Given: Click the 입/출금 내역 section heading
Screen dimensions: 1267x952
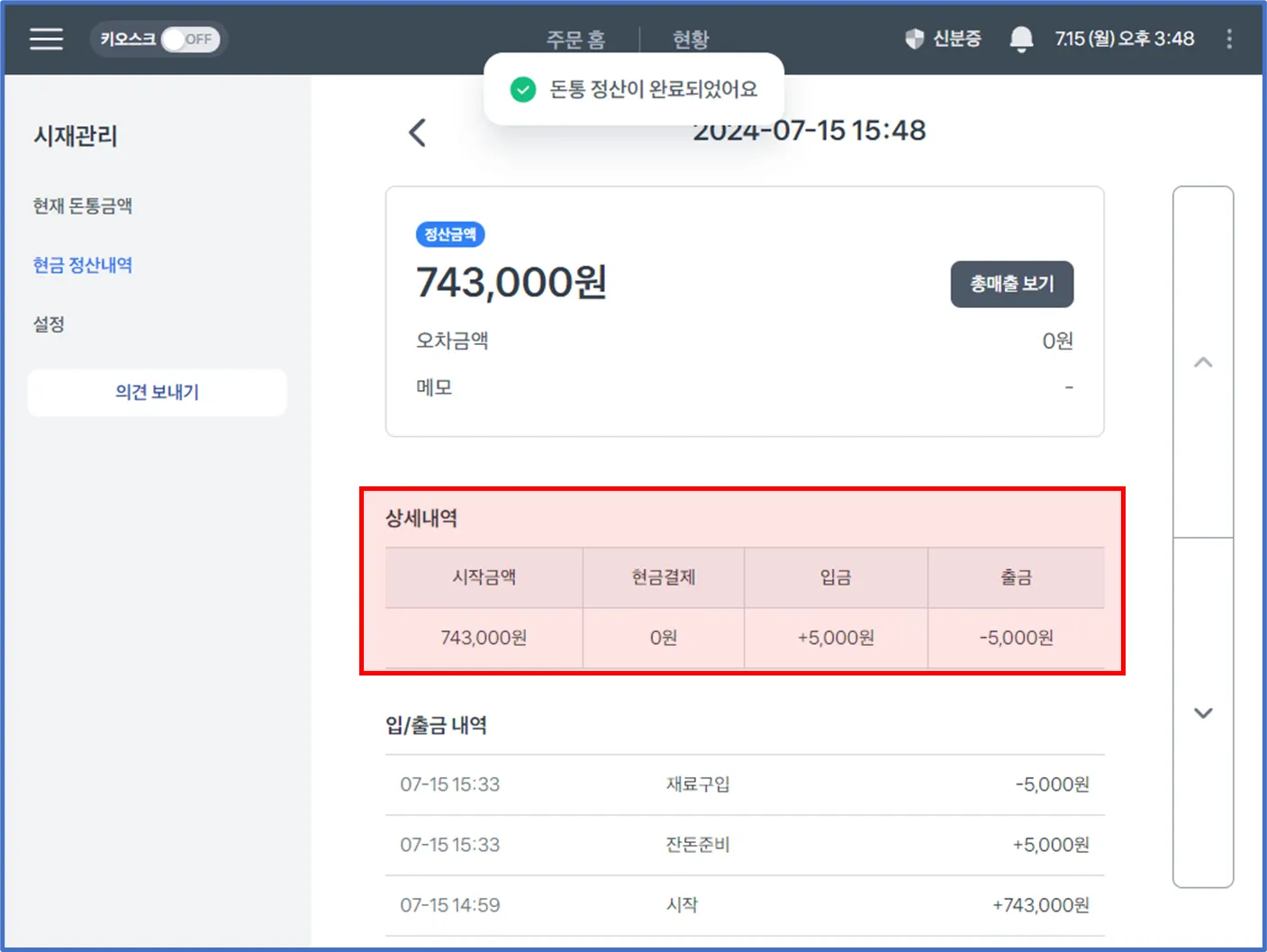Looking at the screenshot, I should (436, 725).
